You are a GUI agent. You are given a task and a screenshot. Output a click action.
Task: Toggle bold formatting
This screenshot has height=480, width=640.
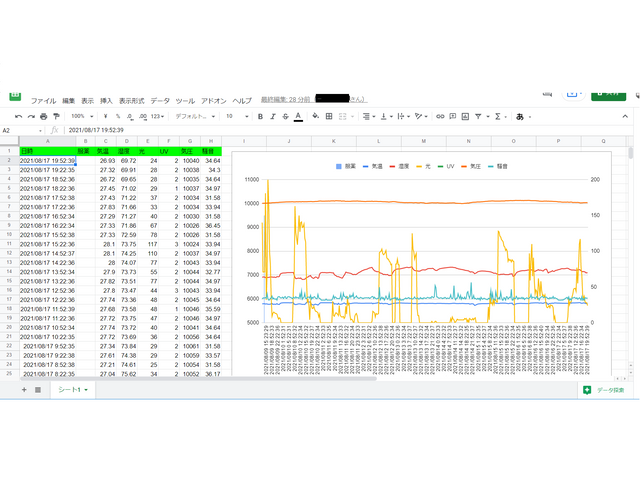coord(260,116)
